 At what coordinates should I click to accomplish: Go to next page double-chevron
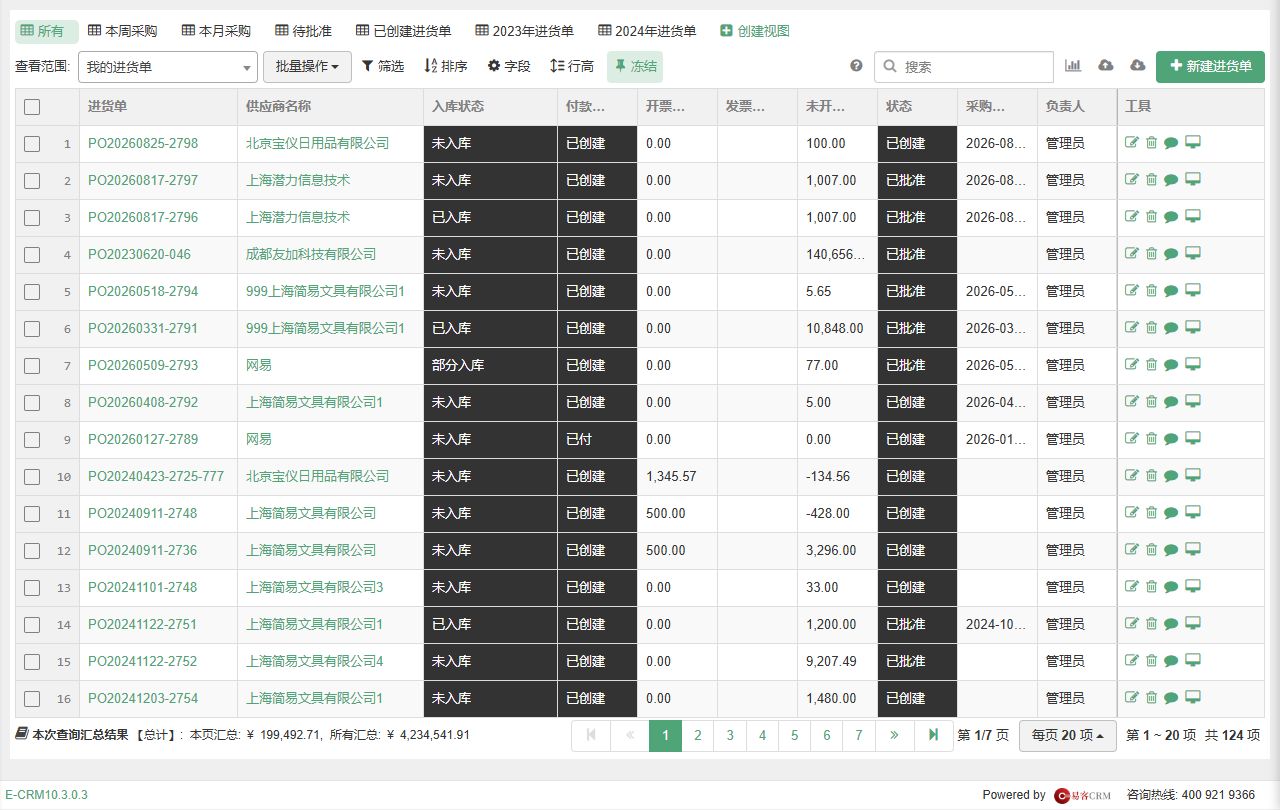[x=894, y=735]
